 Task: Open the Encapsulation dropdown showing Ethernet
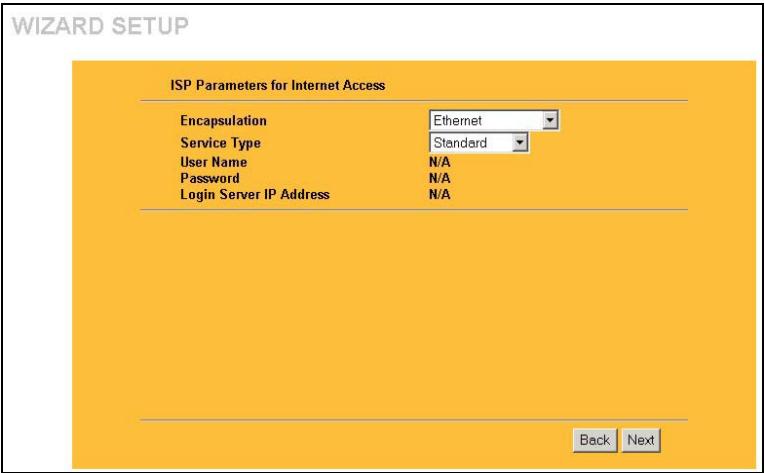494,121
